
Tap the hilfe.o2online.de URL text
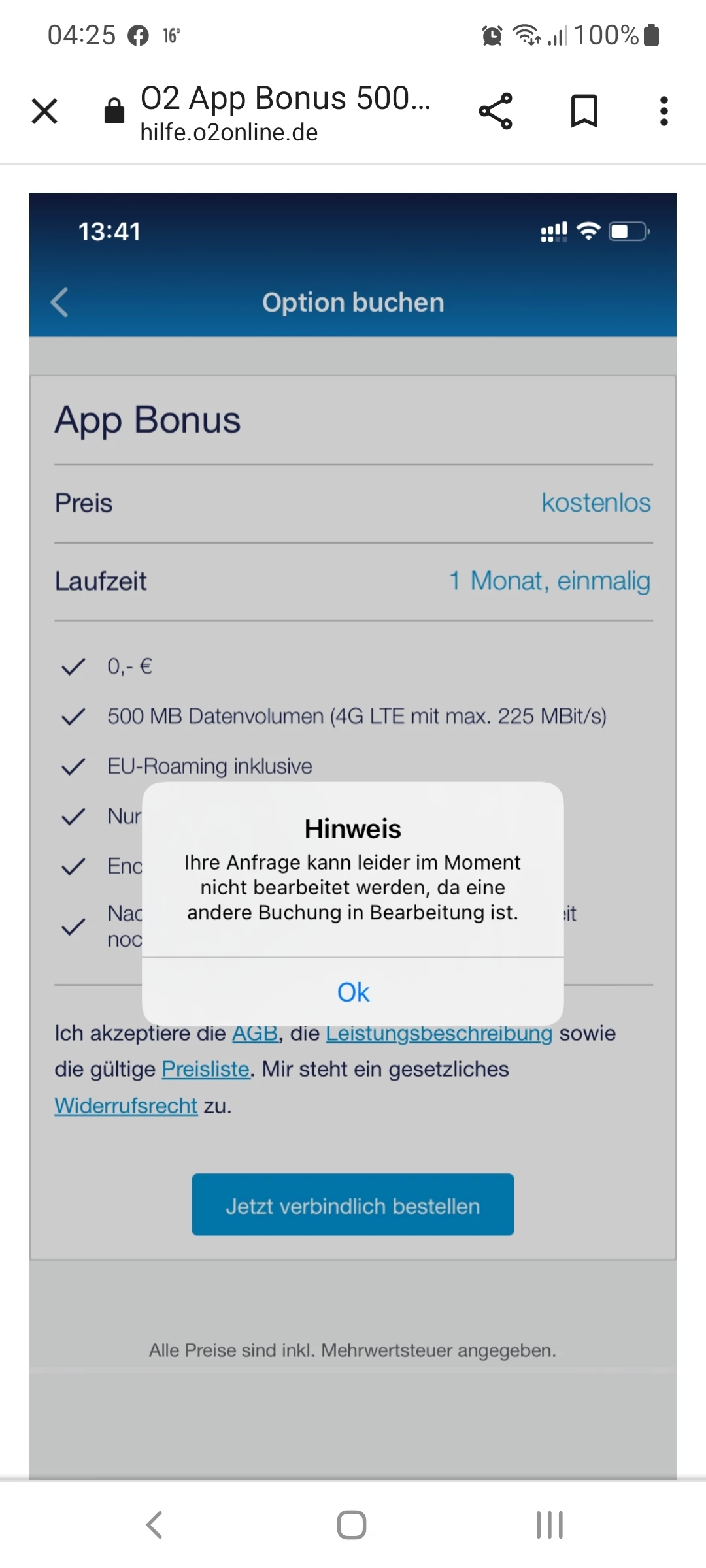(229, 133)
